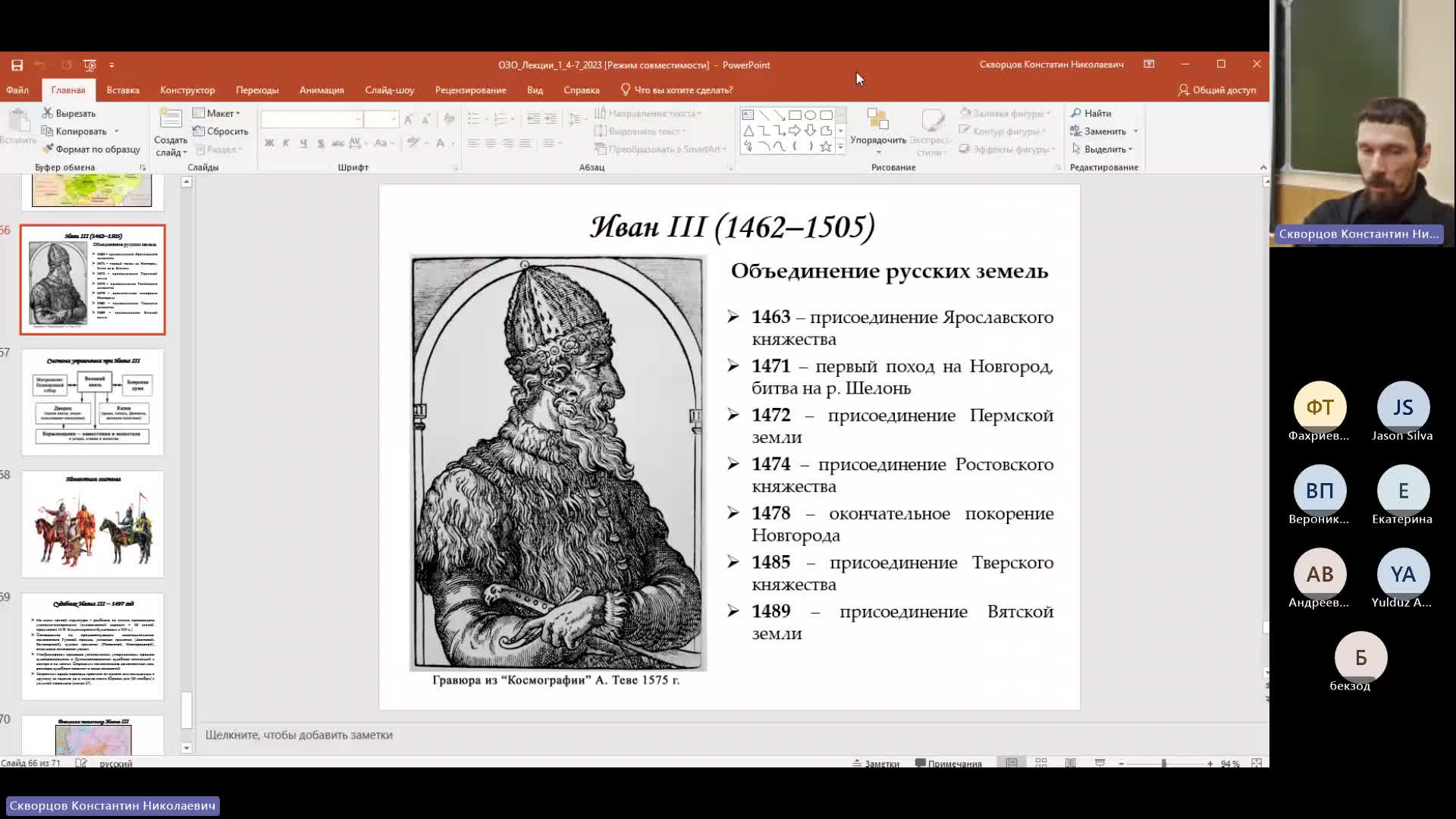Image resolution: width=1456 pixels, height=819 pixels.
Task: Click the notes field 'Щелкните, чтобы добавить заметки'
Action: coord(299,735)
